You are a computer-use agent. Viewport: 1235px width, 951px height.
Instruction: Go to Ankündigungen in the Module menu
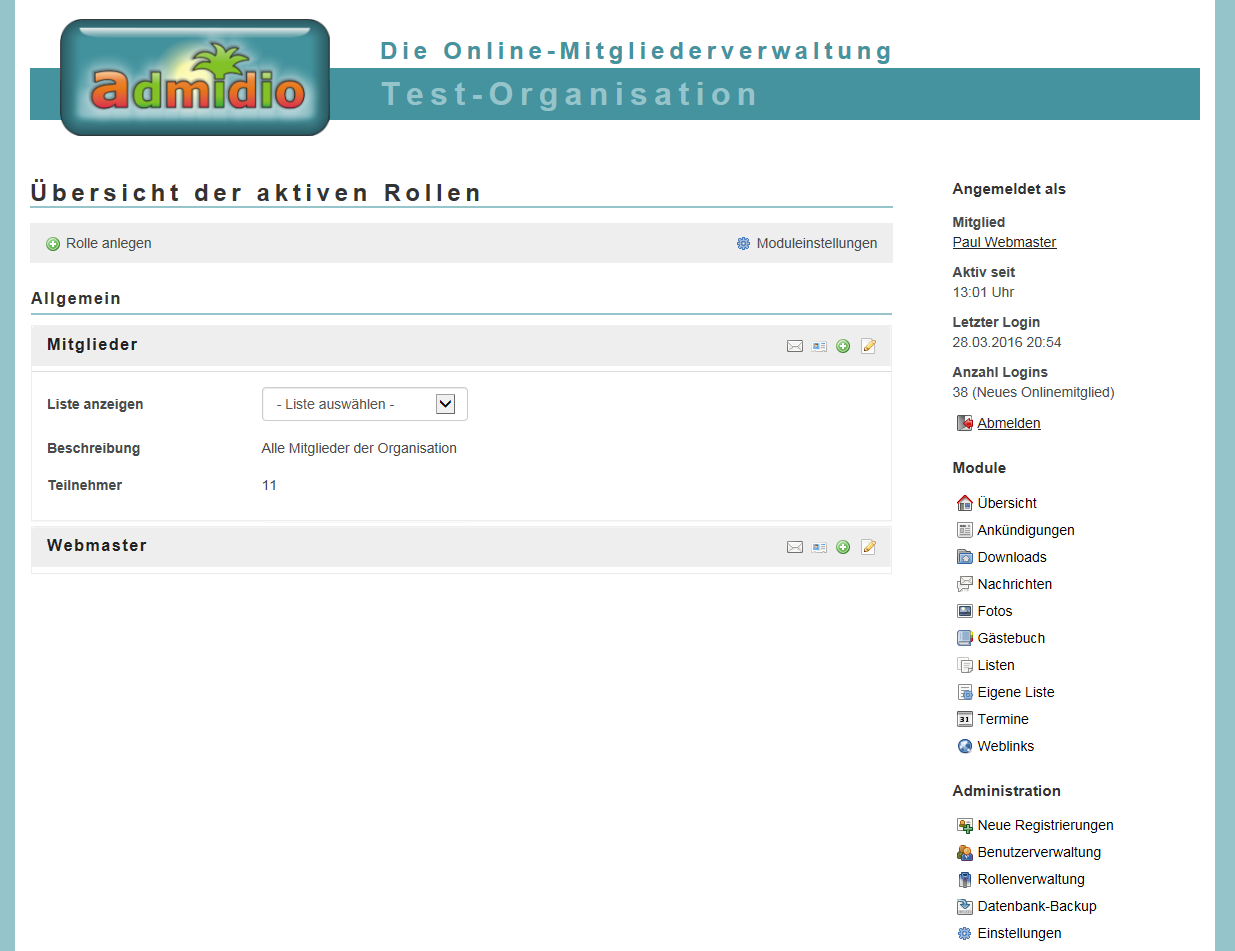point(1025,531)
